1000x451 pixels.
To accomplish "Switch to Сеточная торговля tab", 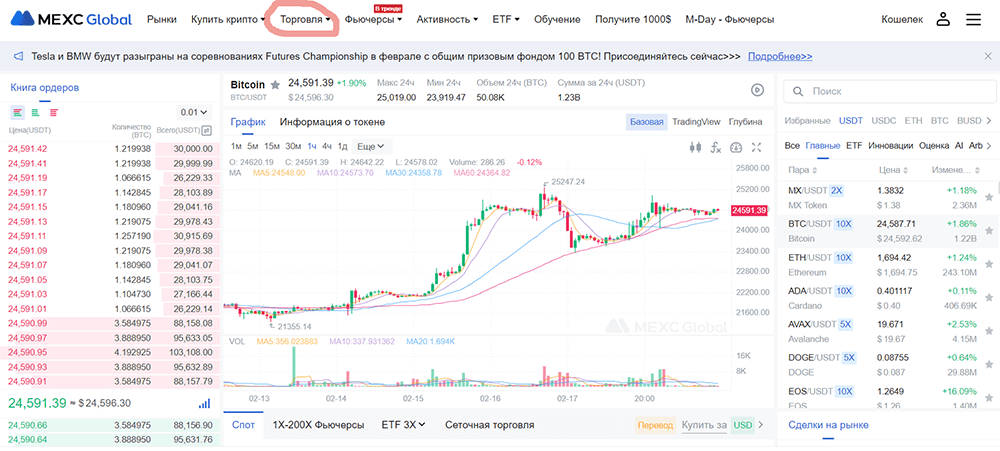I will 490,425.
